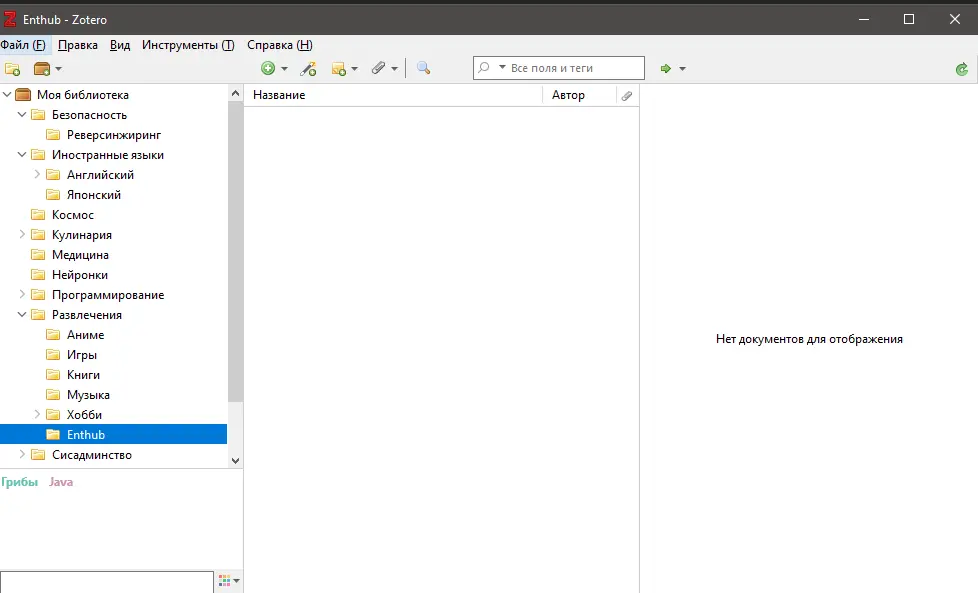The width and height of the screenshot is (978, 593).
Task: Click the Zotero logo in title bar
Action: [x=10, y=19]
